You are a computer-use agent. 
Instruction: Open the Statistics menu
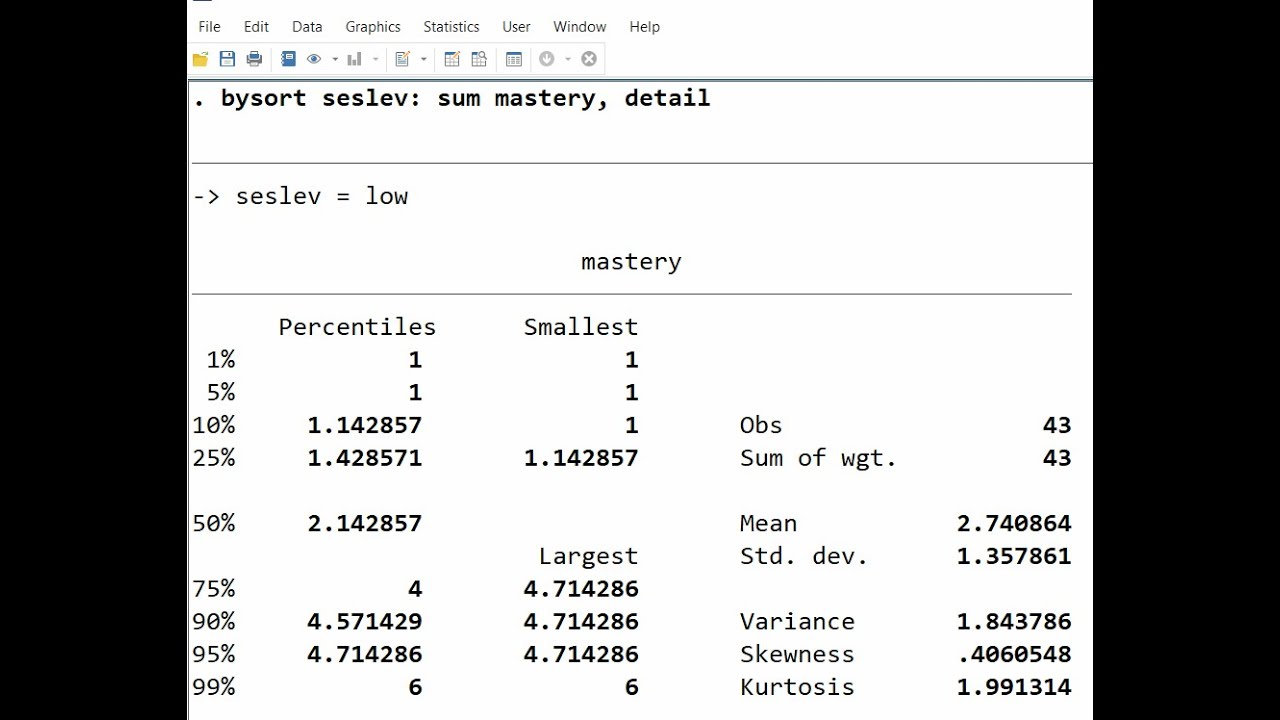pos(451,27)
